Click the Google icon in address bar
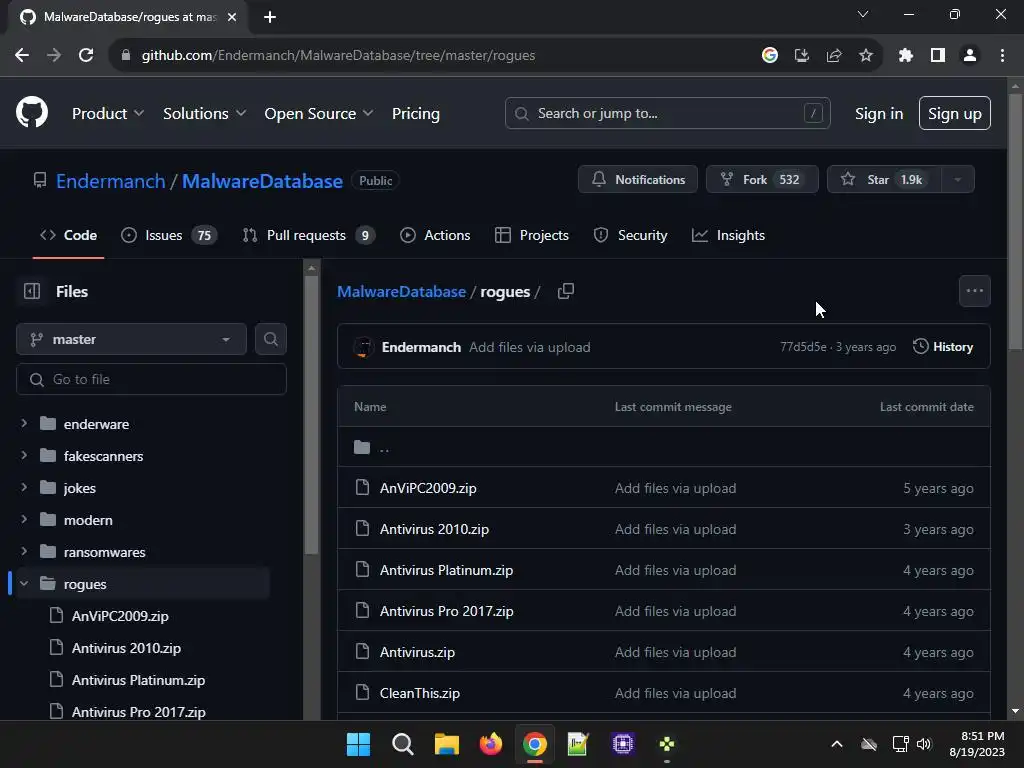The width and height of the screenshot is (1024, 768). click(x=770, y=56)
